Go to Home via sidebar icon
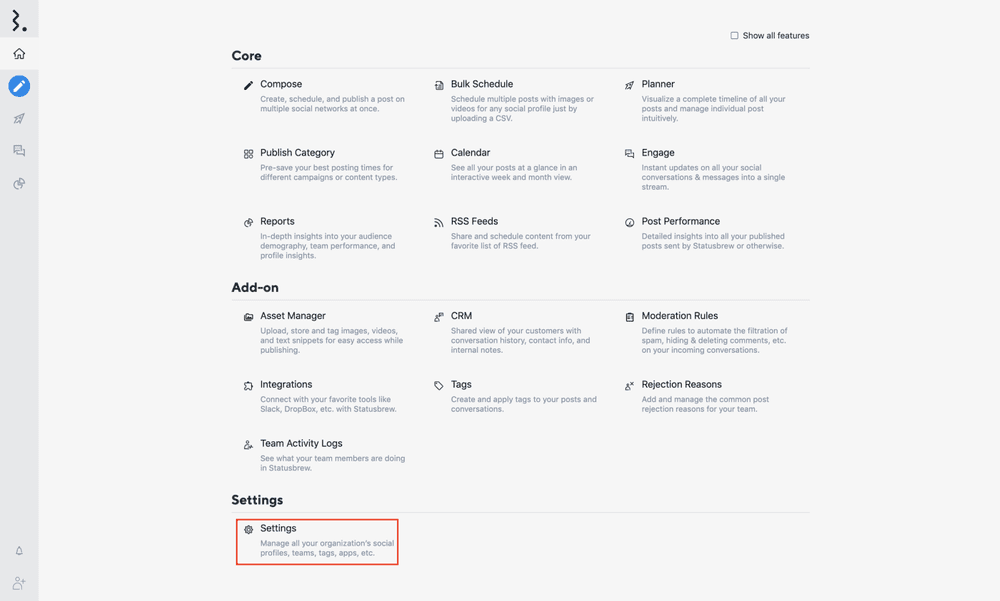Image resolution: width=1000 pixels, height=601 pixels. coord(19,54)
